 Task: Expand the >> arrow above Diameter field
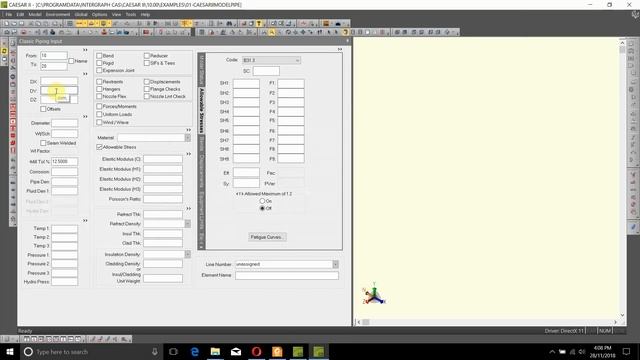(85, 117)
